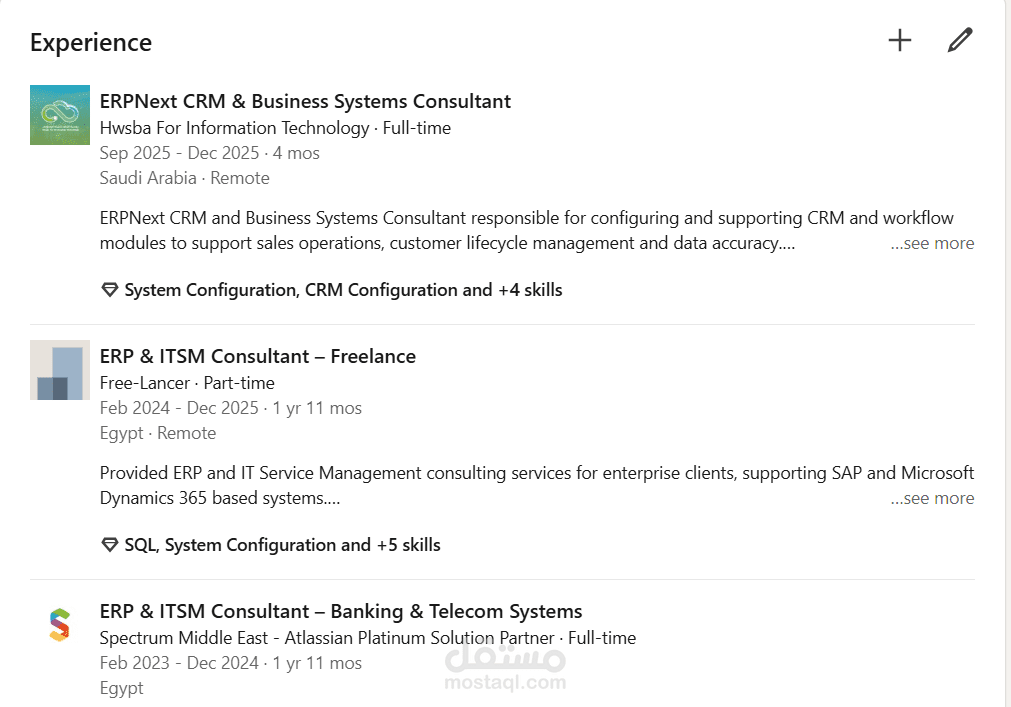Click Hwsba For Information Technology company name
Screen dimensions: 1011x707
234,128
